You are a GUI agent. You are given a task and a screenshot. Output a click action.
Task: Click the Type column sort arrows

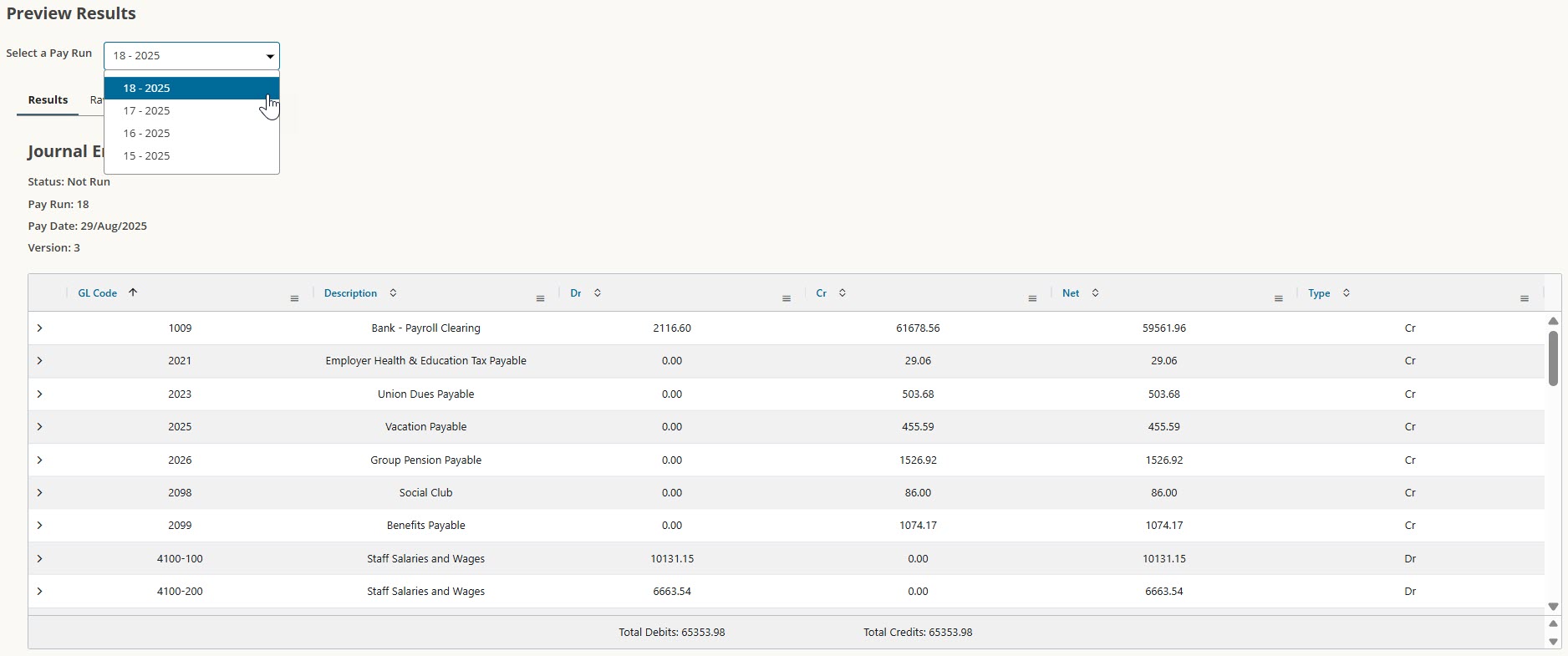[x=1347, y=292]
